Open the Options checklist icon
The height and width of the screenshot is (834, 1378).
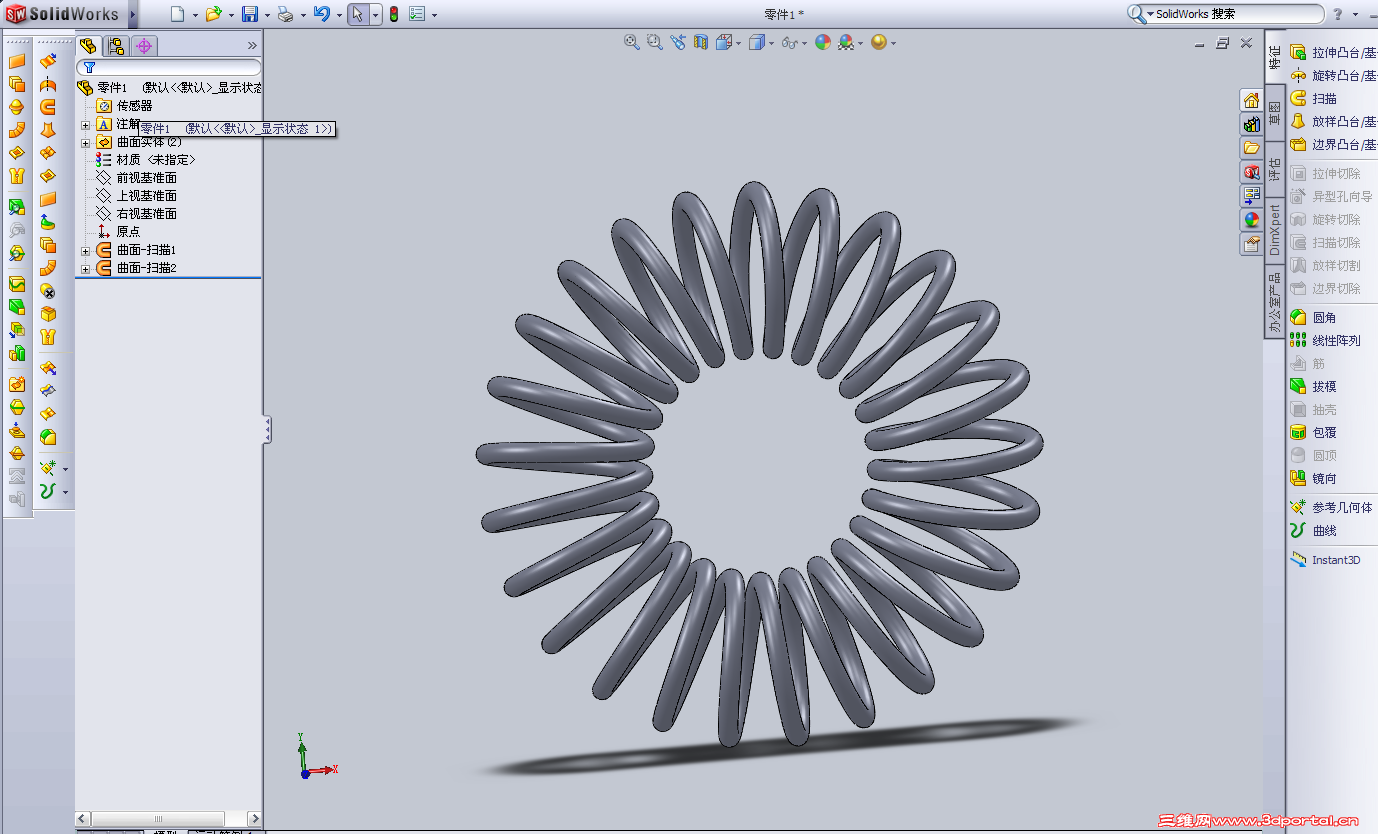417,14
